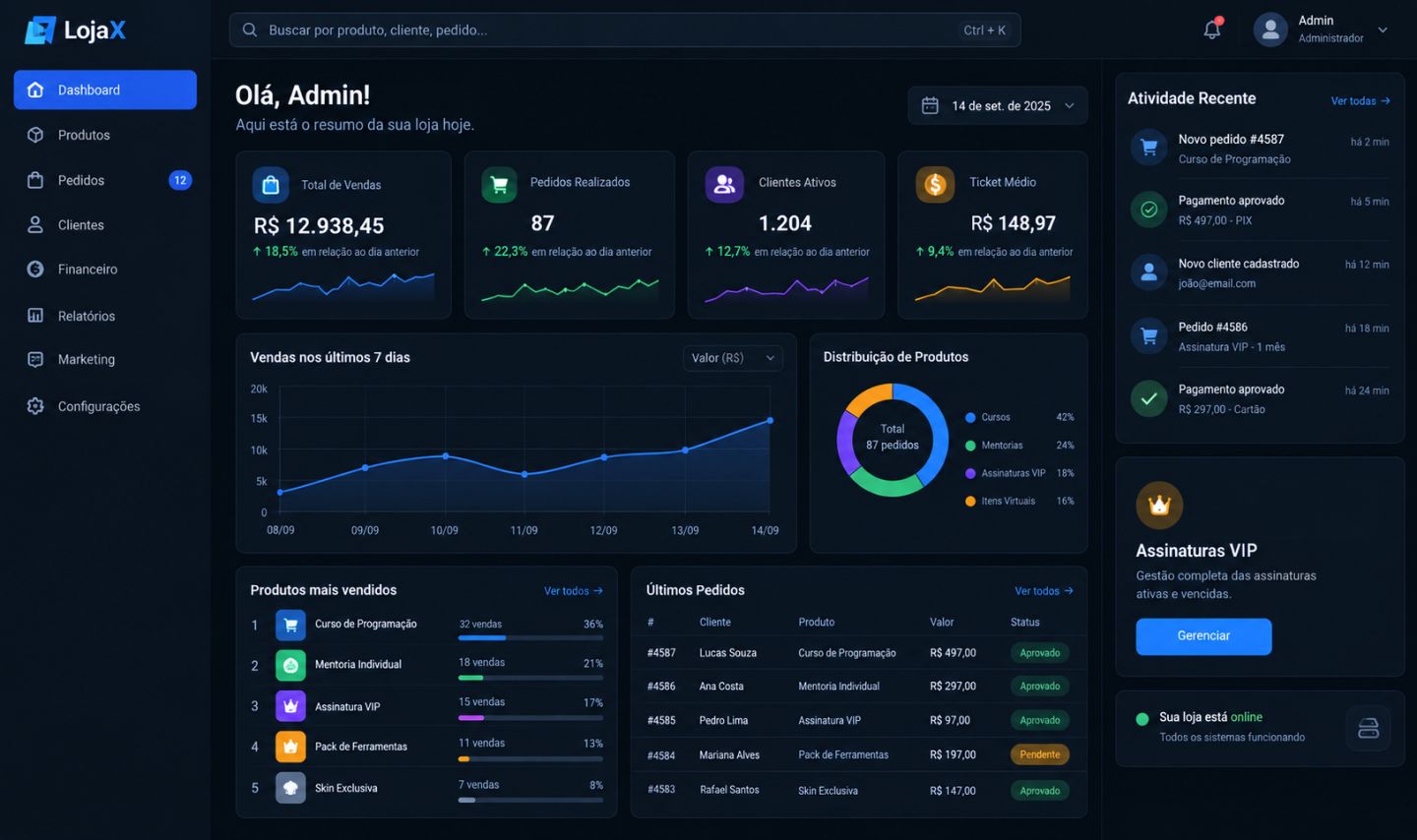
Task: Focus the product, client, order search field
Action: (x=625, y=30)
